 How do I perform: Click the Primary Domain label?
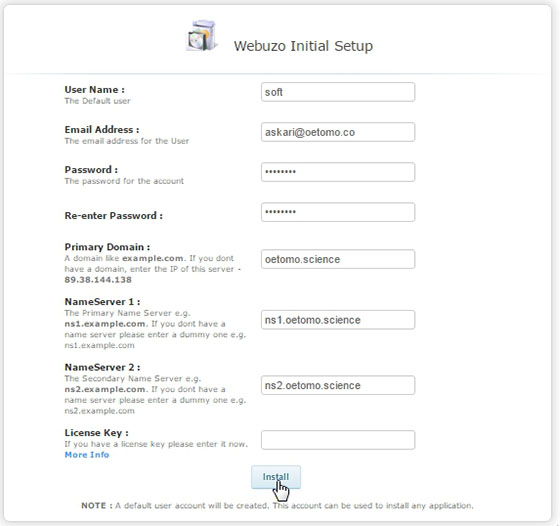point(107,247)
